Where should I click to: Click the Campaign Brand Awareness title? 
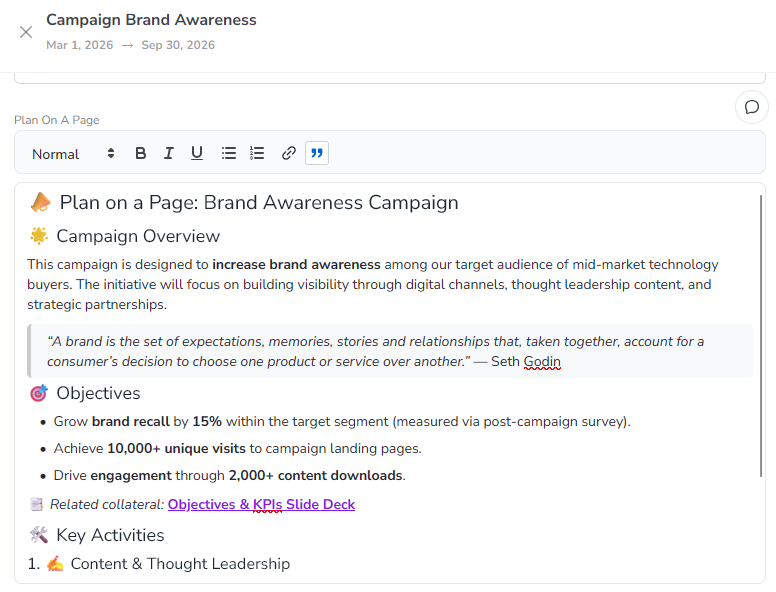[151, 20]
